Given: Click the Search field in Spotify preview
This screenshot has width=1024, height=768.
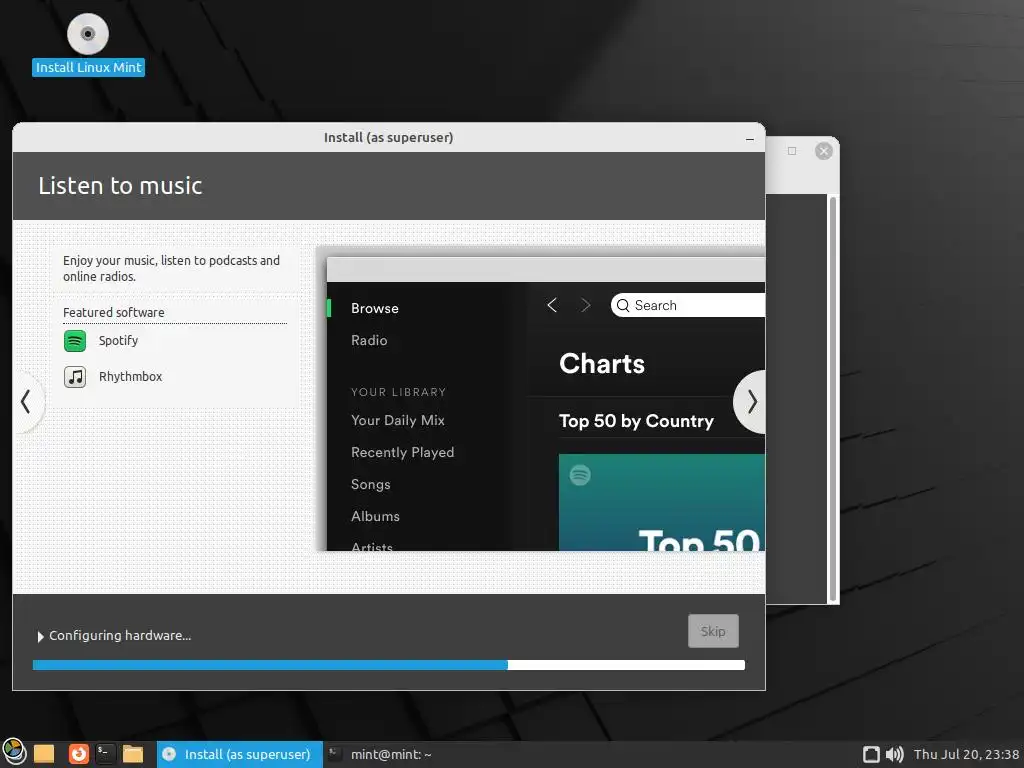Looking at the screenshot, I should click(x=688, y=305).
